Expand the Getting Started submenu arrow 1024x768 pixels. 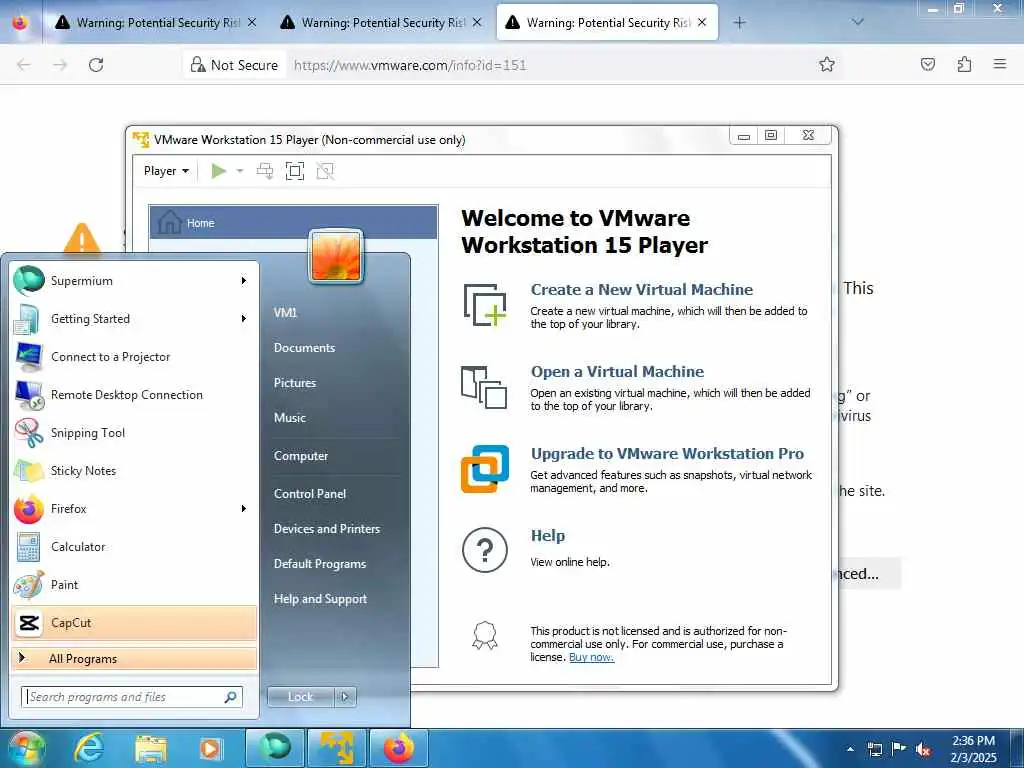pos(244,319)
